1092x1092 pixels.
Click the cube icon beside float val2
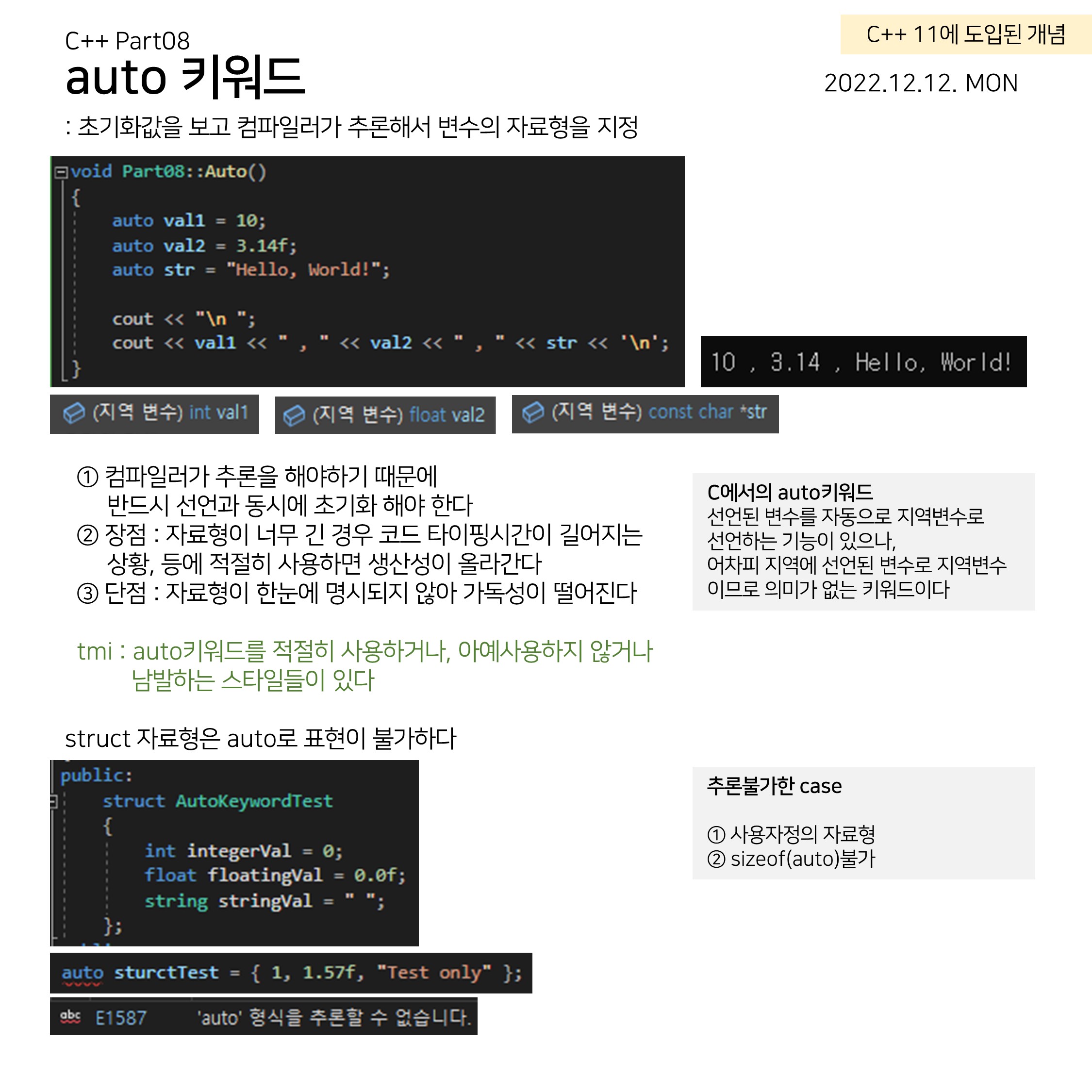pos(294,415)
